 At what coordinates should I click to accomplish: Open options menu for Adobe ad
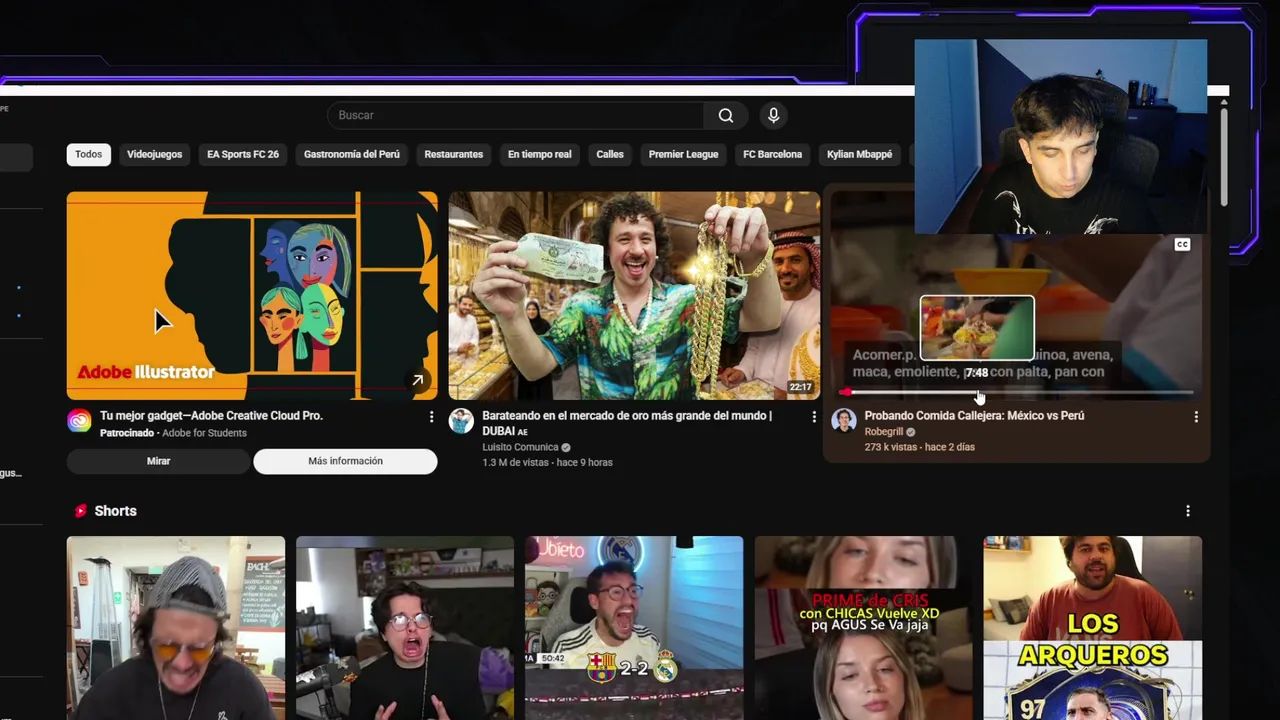432,416
